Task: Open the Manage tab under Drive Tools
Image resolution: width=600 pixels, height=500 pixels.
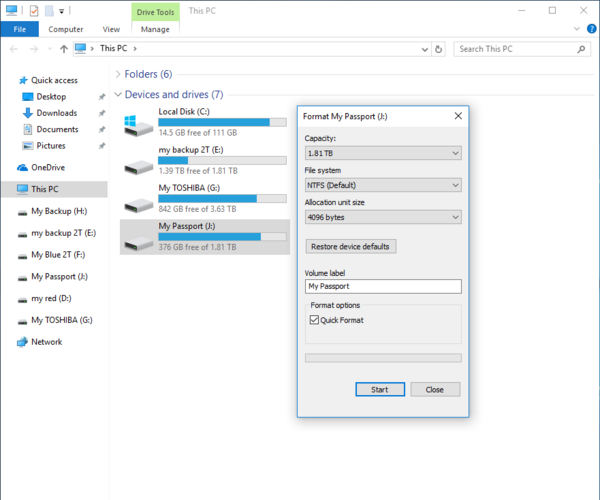Action: (x=155, y=29)
